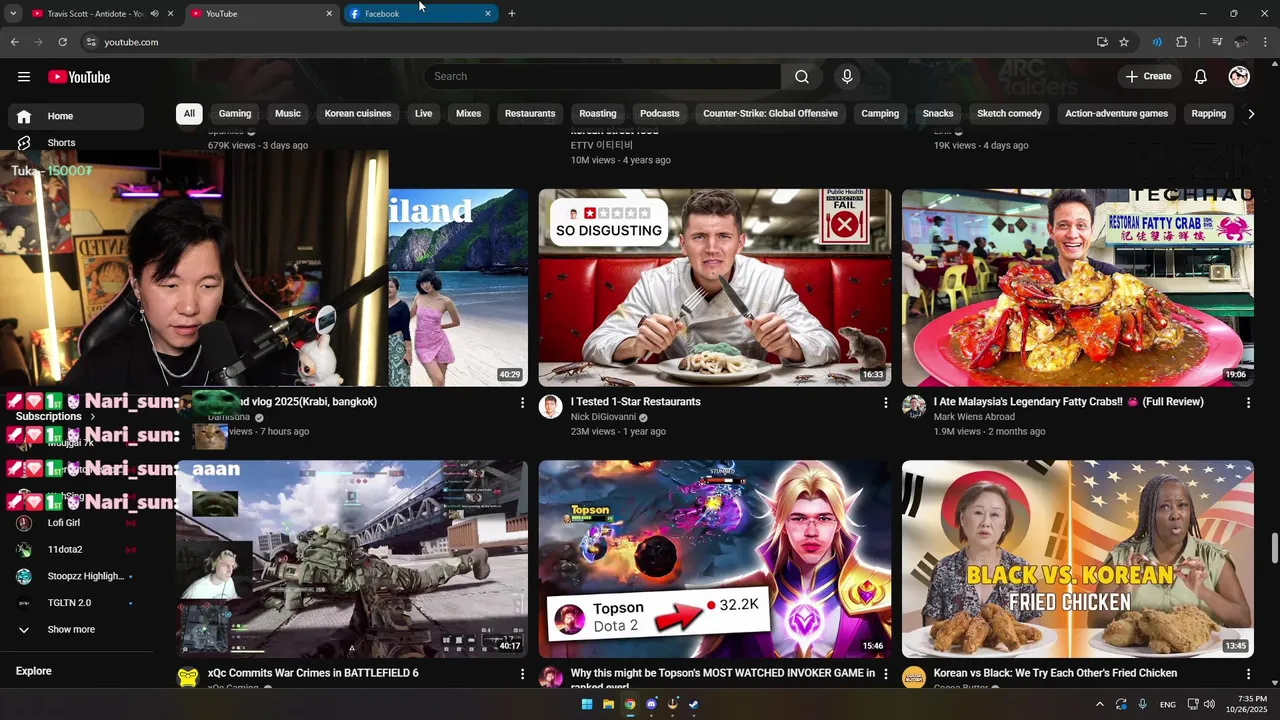
Task: Open the Fatty Crabs video thumbnail
Action: click(1077, 288)
